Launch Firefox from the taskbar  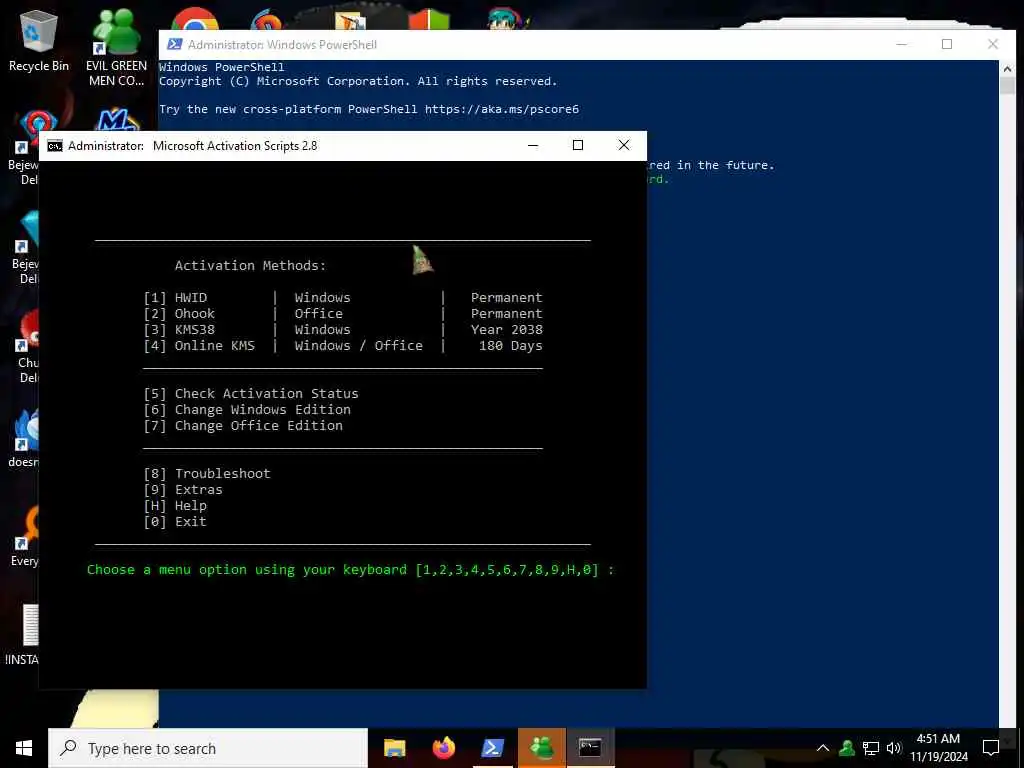click(x=443, y=748)
